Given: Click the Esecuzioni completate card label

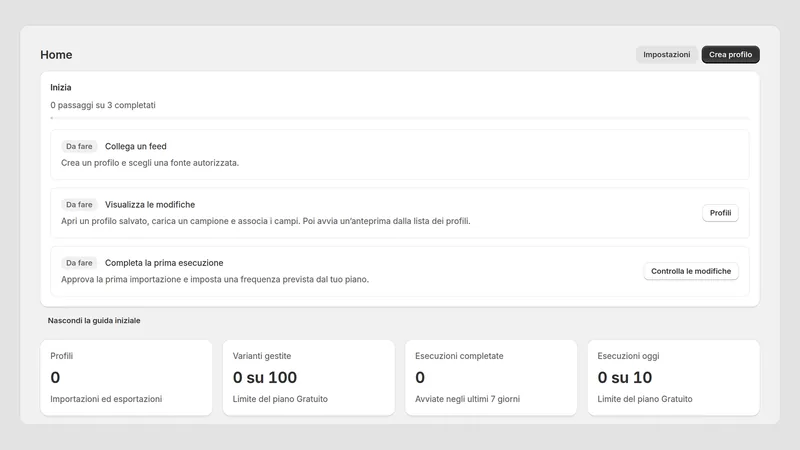Looking at the screenshot, I should point(459,356).
